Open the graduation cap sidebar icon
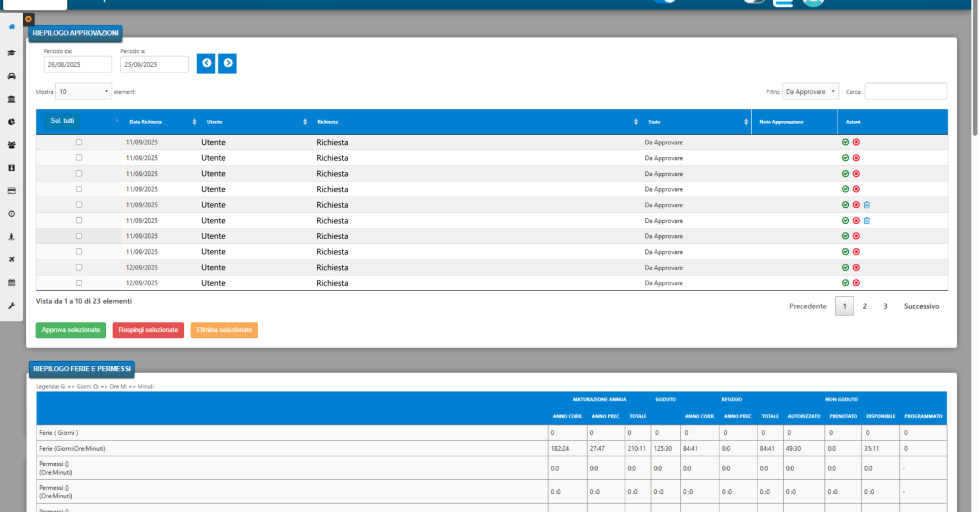 pyautogui.click(x=11, y=53)
